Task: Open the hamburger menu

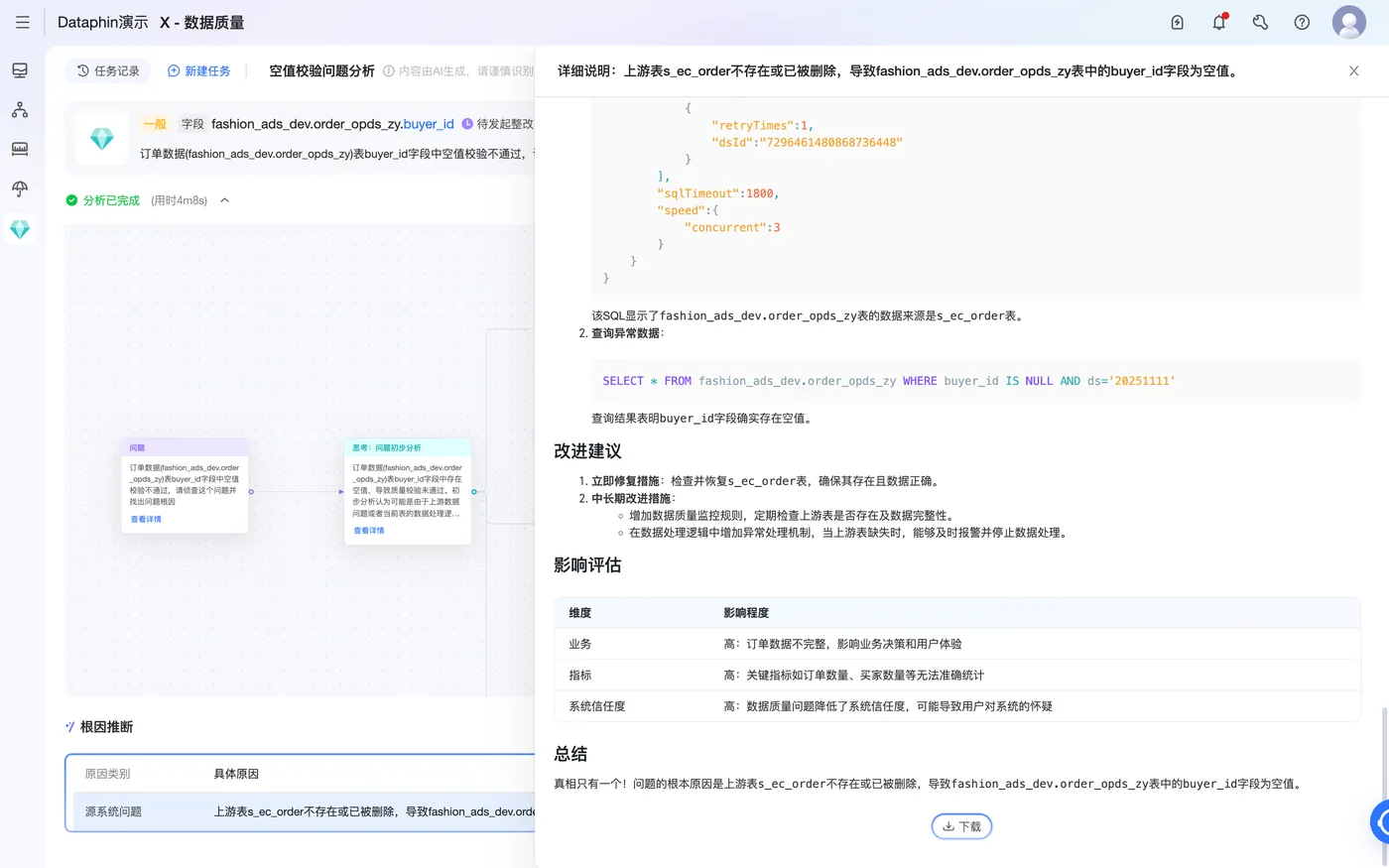Action: tap(22, 22)
